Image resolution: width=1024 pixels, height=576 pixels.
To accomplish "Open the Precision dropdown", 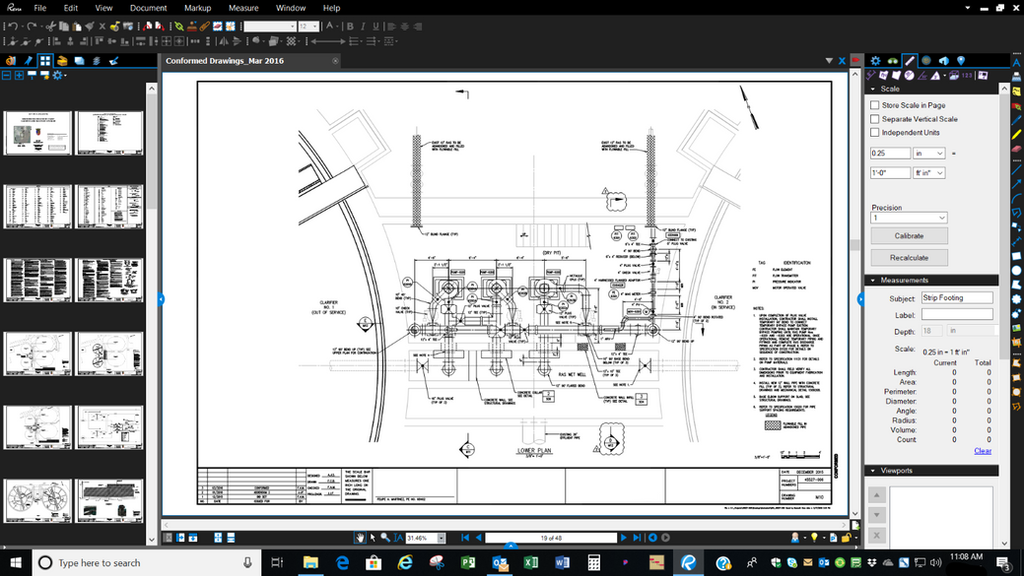I will tap(908, 218).
